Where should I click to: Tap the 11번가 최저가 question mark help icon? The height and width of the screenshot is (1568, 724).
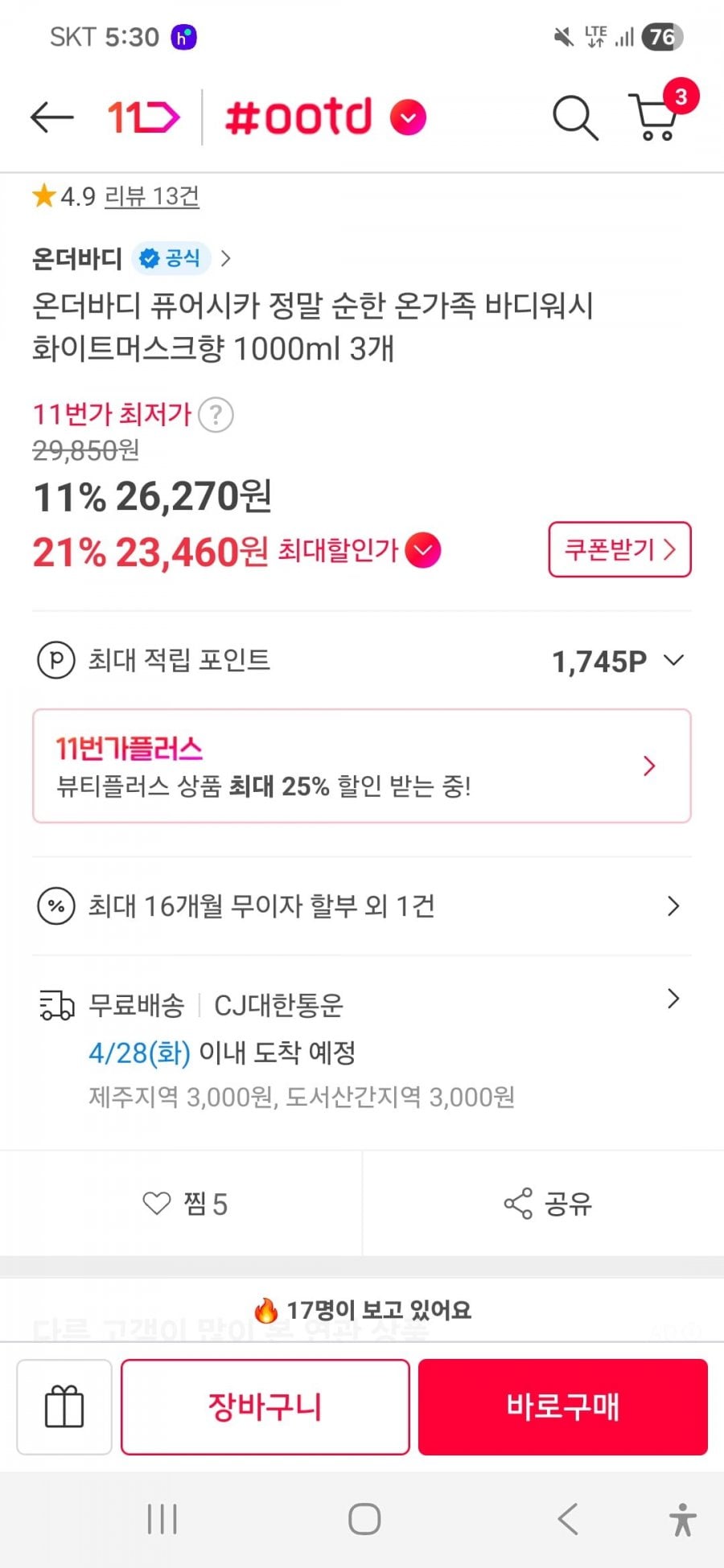(216, 415)
